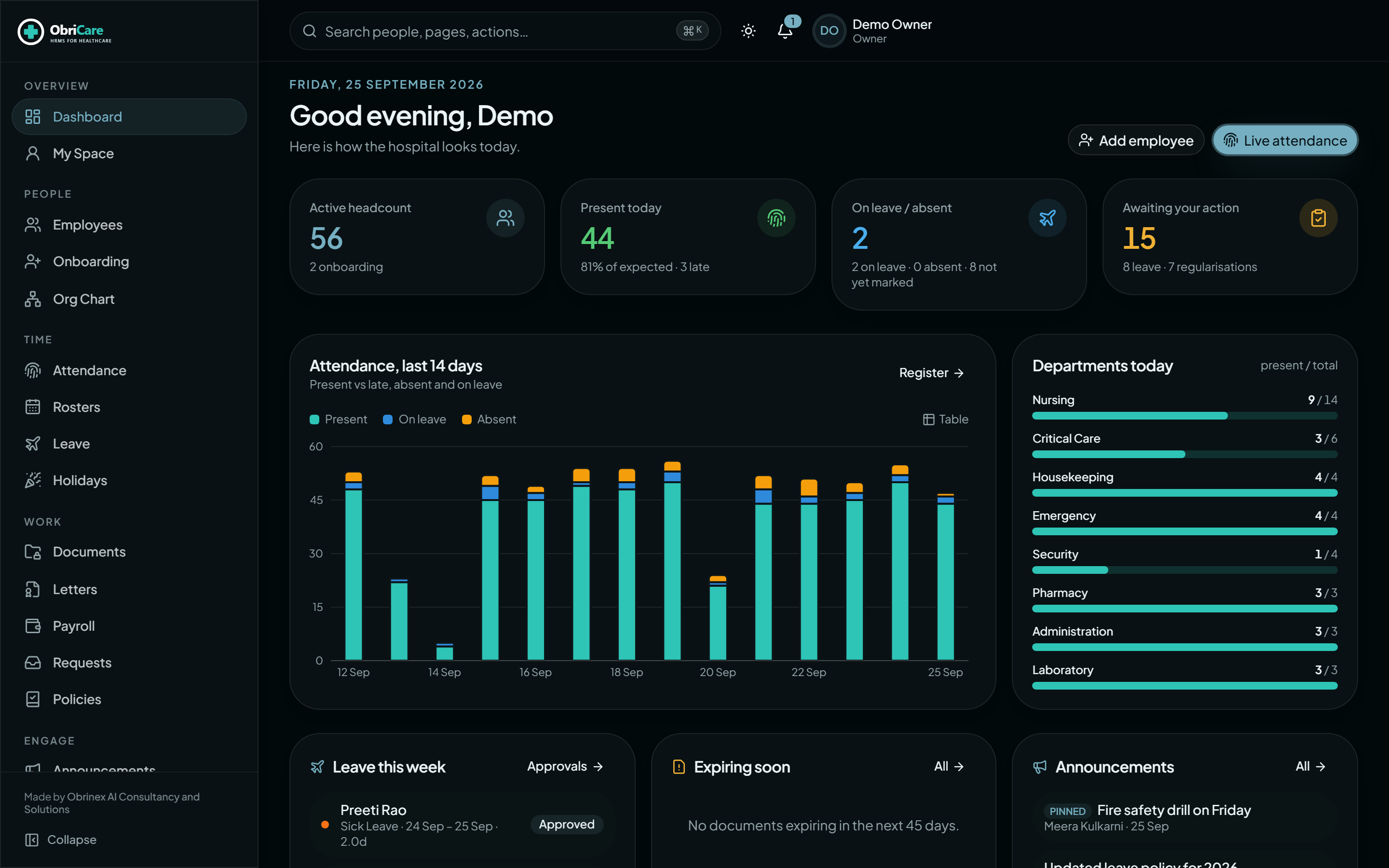Open the Onboarding section

coord(129,262)
